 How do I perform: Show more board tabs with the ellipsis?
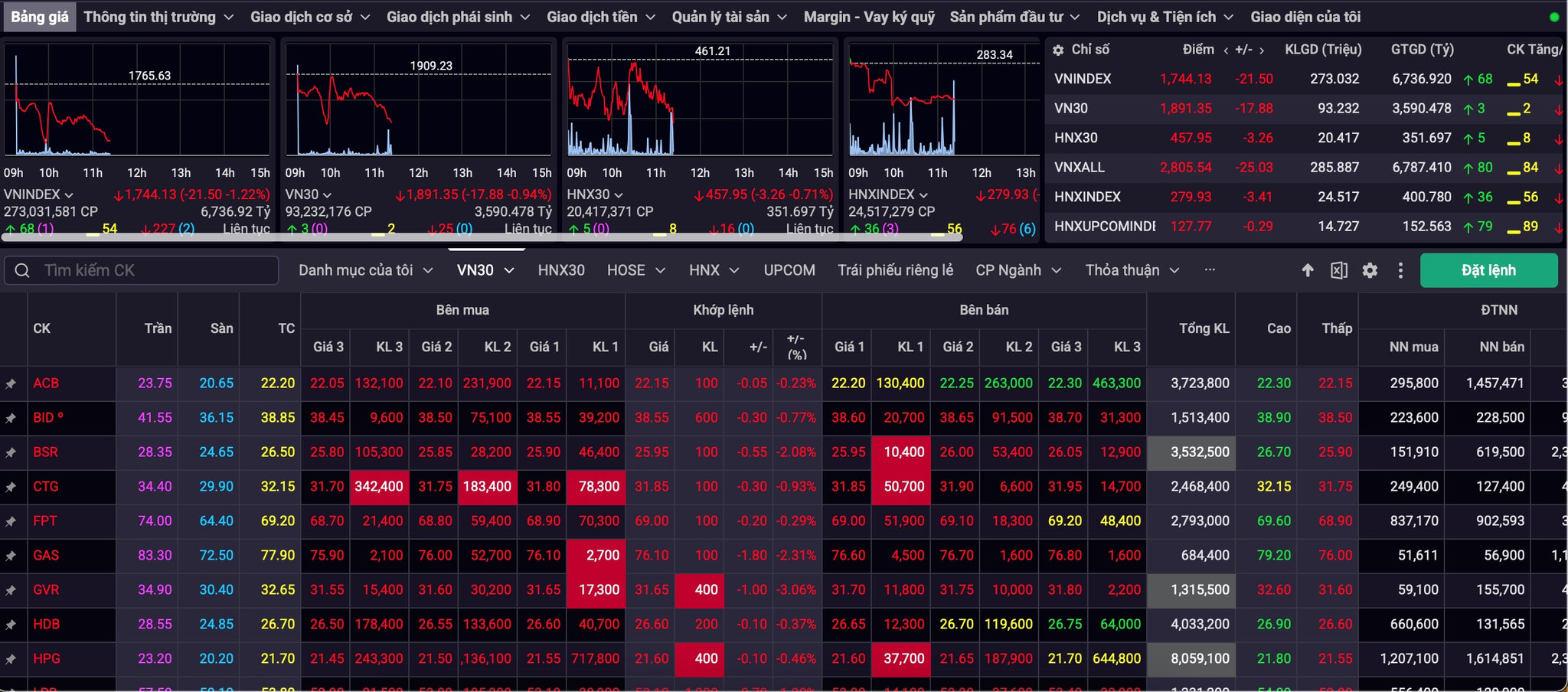[x=1210, y=270]
